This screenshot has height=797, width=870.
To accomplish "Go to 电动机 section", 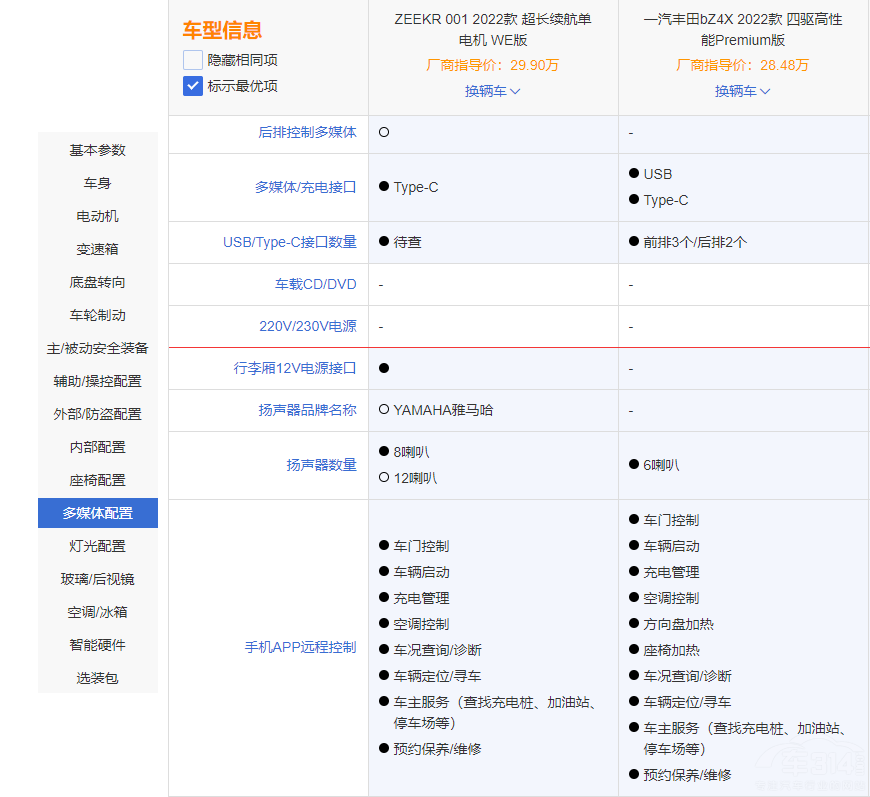I will (x=98, y=216).
